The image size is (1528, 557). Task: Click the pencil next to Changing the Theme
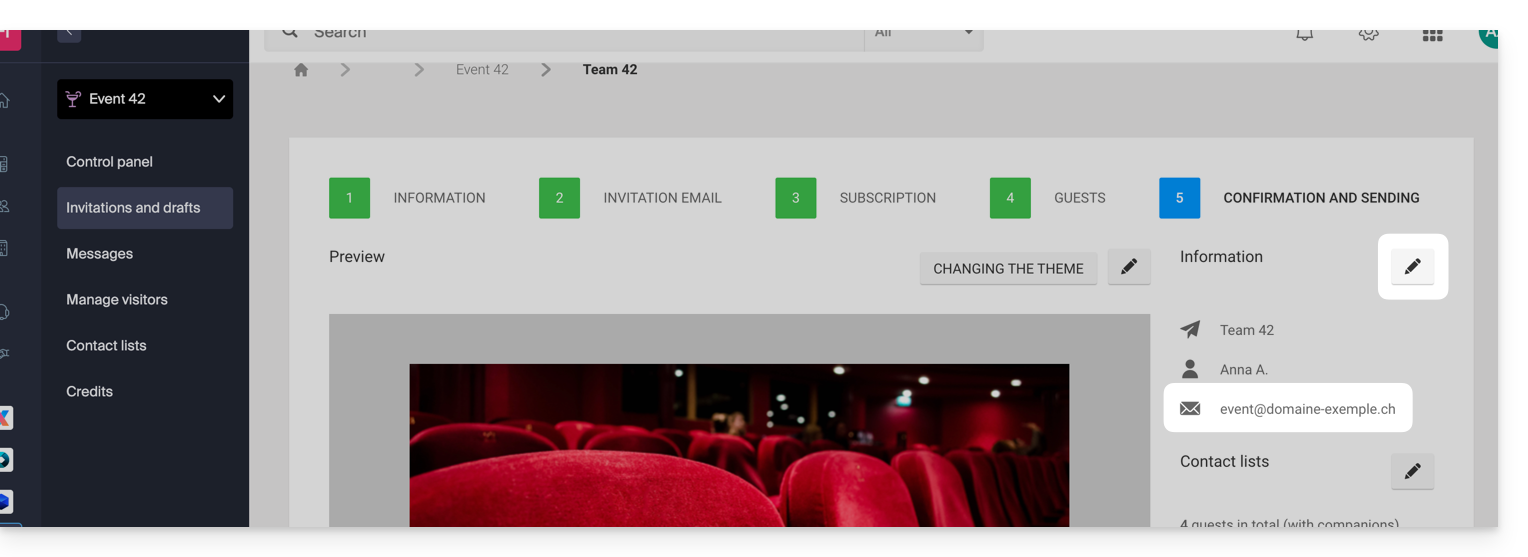pos(1129,267)
